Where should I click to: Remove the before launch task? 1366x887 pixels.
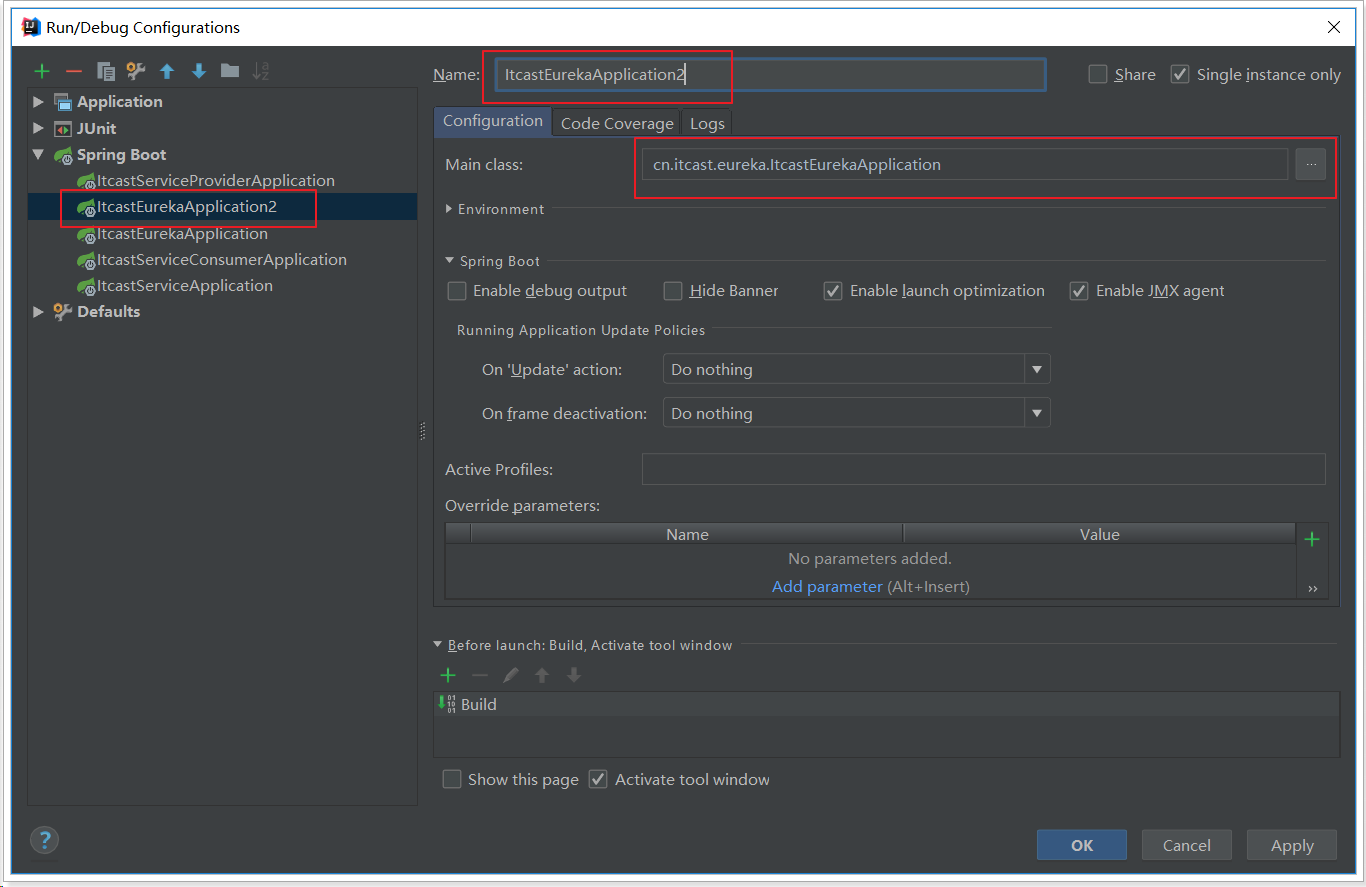(x=480, y=675)
